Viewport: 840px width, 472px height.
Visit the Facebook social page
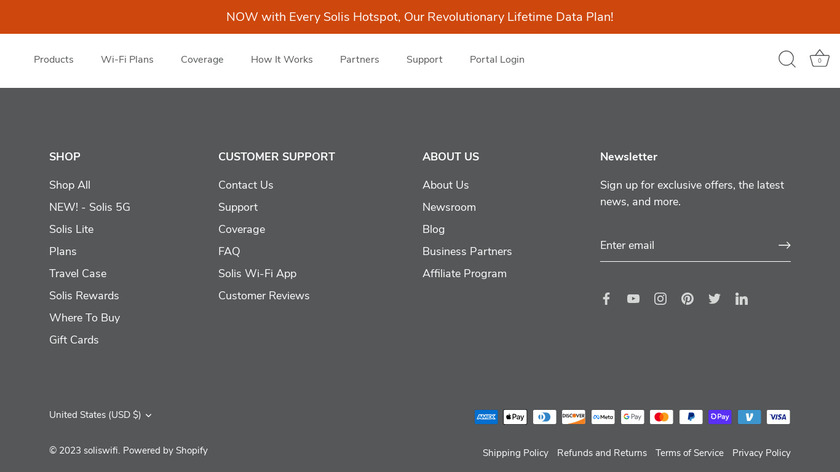[x=606, y=299]
